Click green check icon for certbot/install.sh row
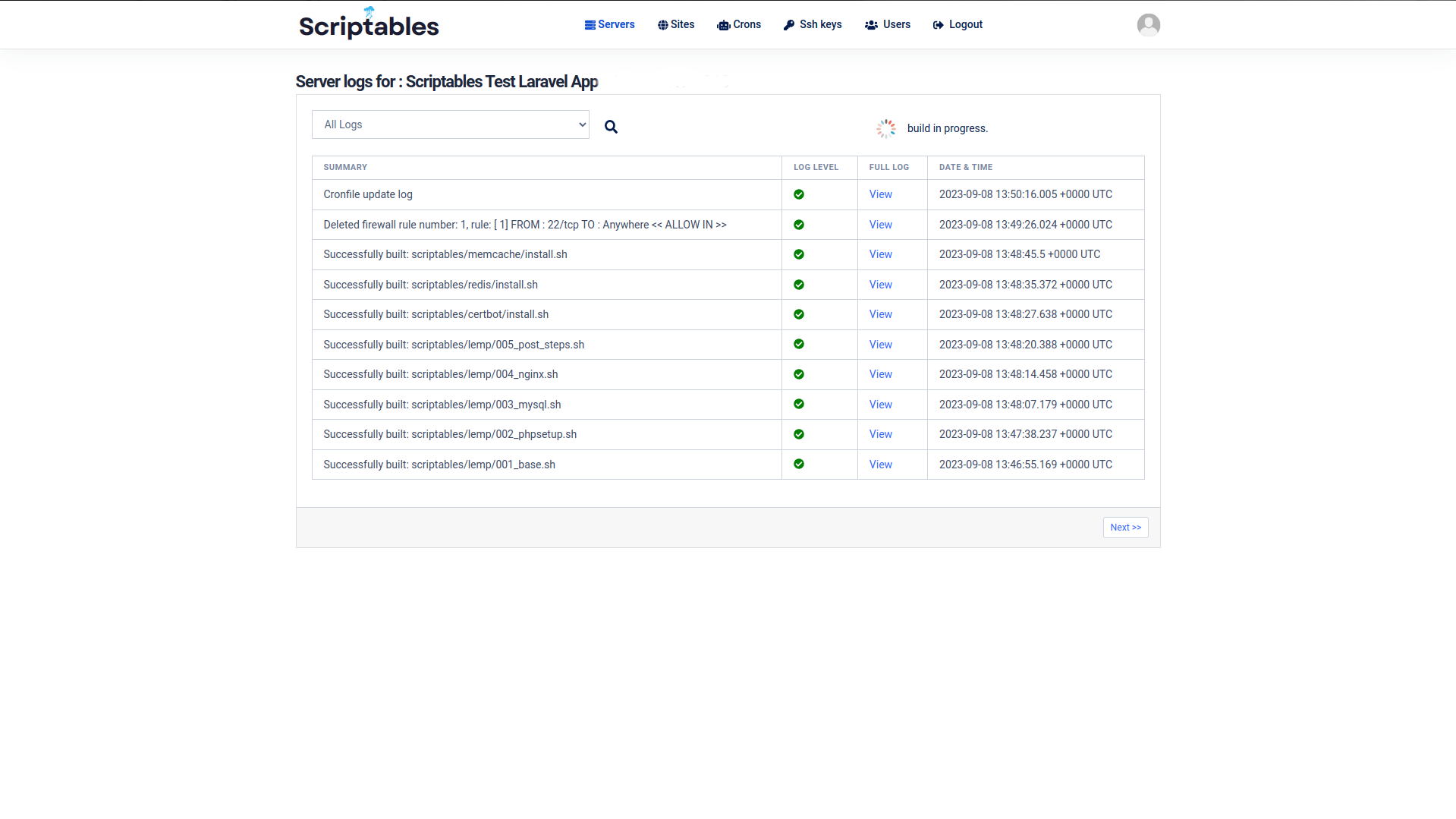Viewport: 1456px width, 819px height. 799,314
